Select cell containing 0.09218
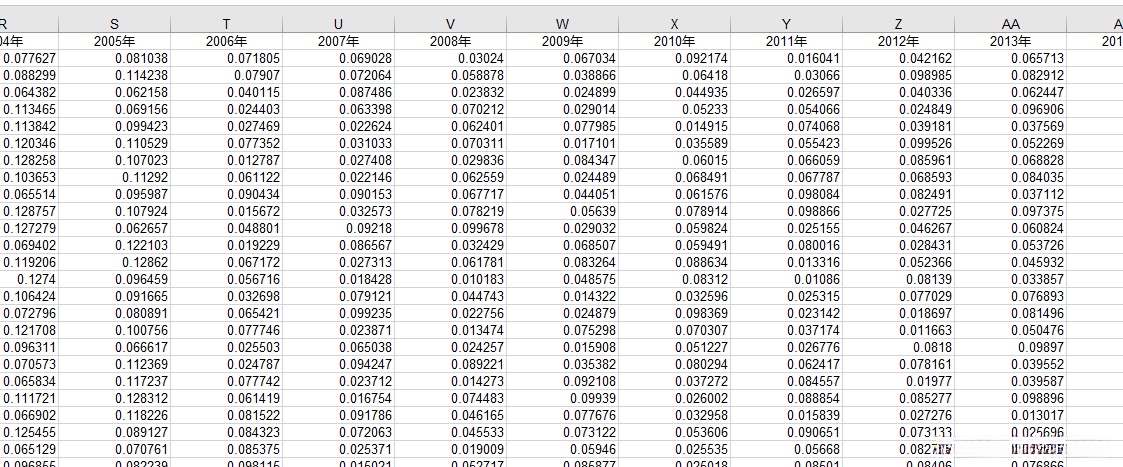Image resolution: width=1123 pixels, height=467 pixels. pyautogui.click(x=338, y=228)
